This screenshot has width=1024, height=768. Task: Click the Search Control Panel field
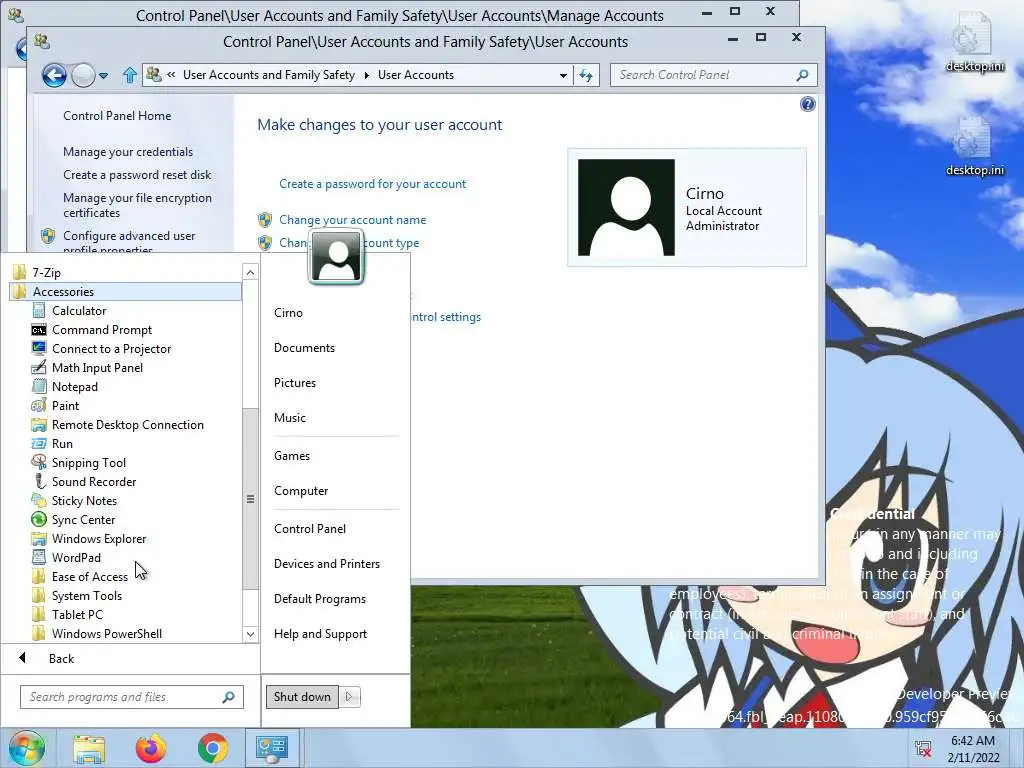713,75
